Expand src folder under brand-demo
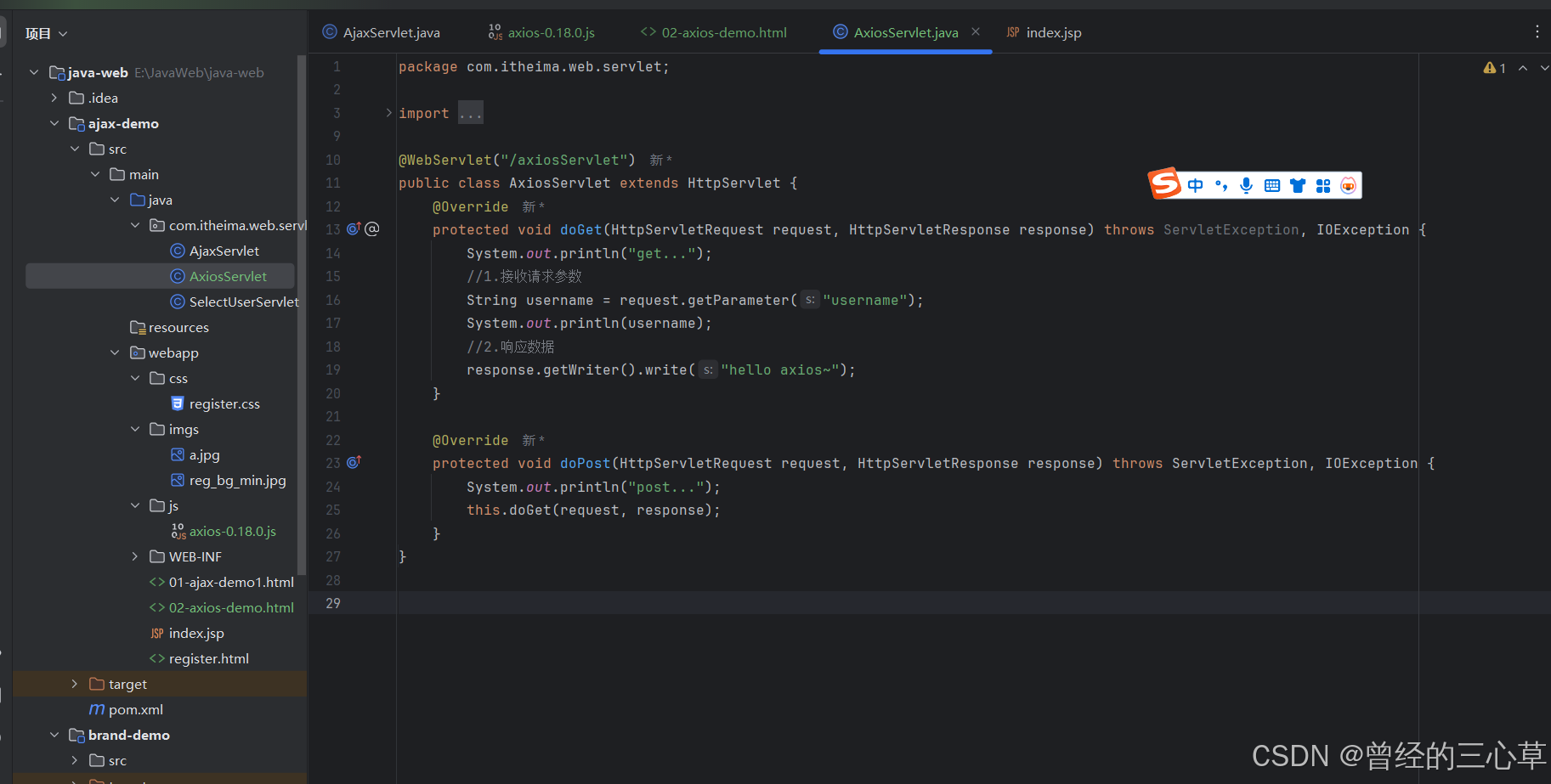 75,760
